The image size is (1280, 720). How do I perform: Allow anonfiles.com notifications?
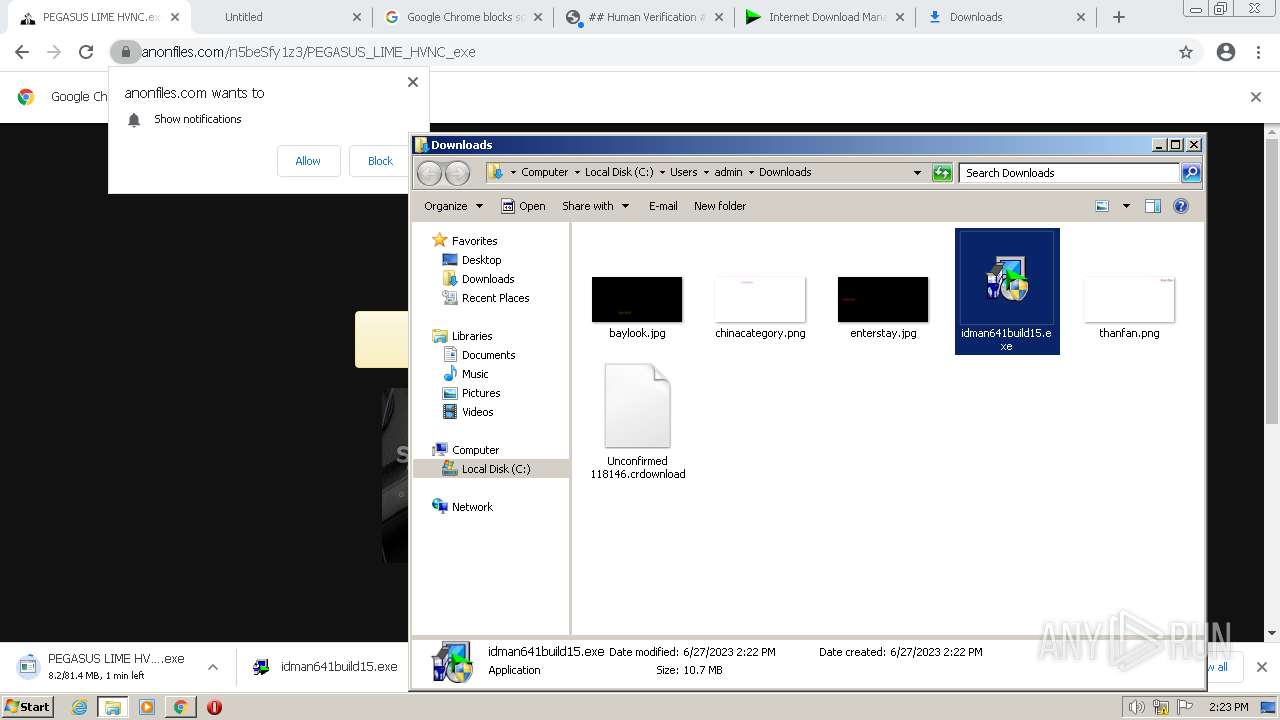(x=308, y=161)
